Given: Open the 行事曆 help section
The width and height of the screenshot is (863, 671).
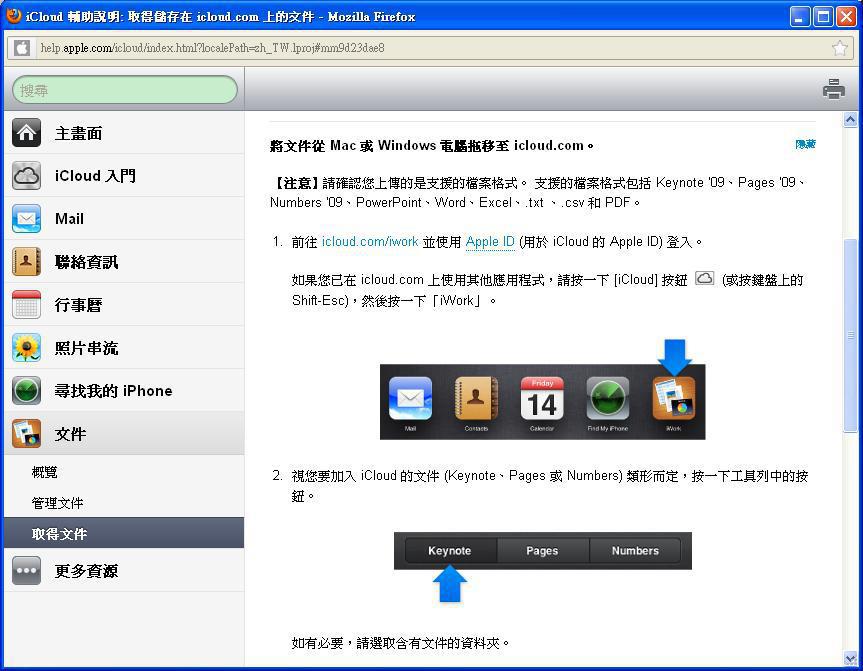Looking at the screenshot, I should pos(124,304).
